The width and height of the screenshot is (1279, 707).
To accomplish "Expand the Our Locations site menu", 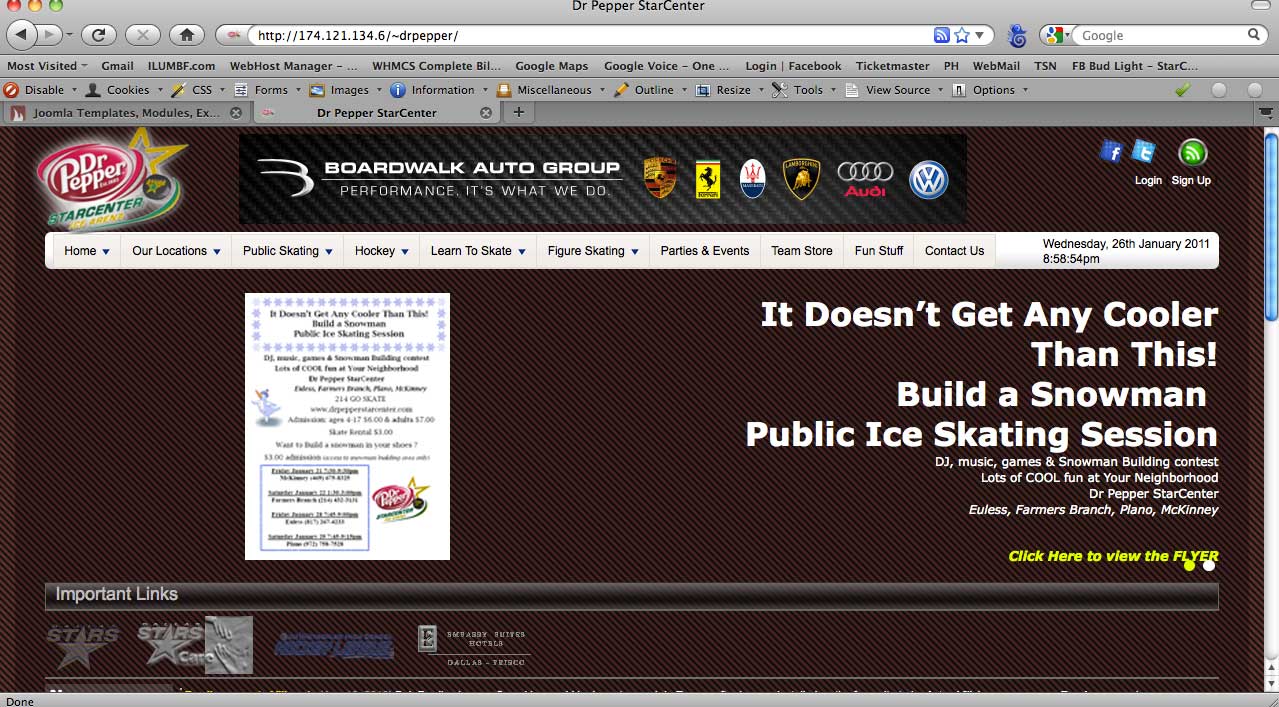I will click(176, 251).
